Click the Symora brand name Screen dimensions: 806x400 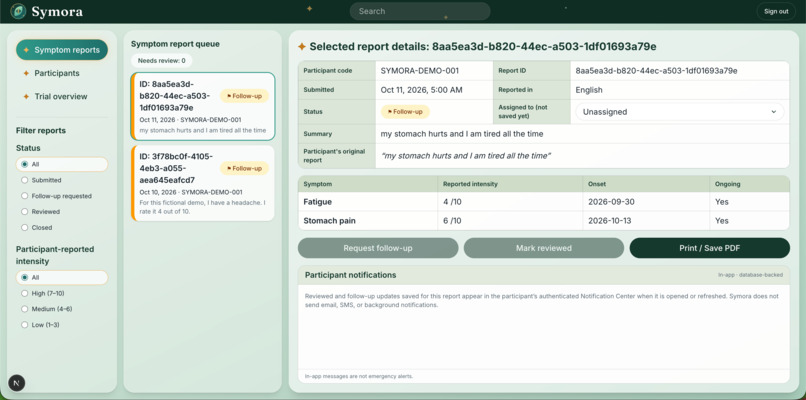(57, 11)
